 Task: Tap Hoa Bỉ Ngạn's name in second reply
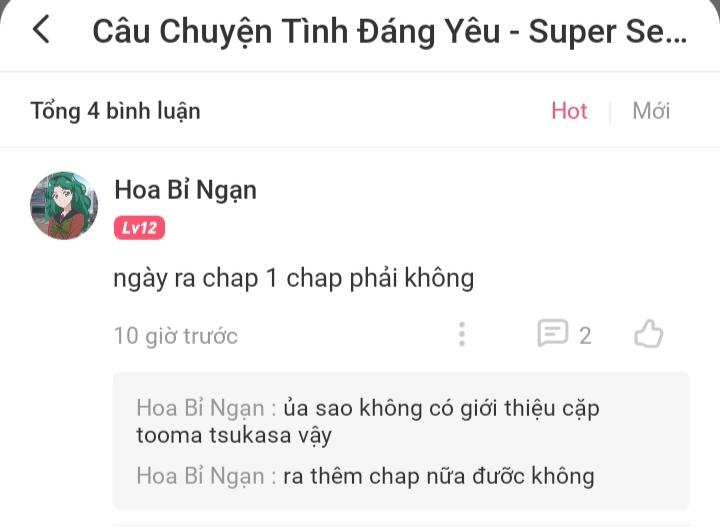pos(200,476)
